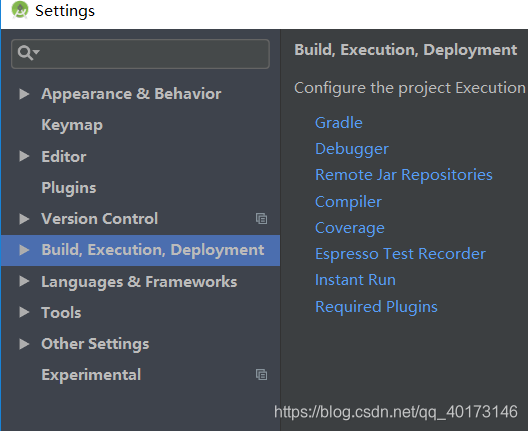528x431 pixels.
Task: Click the Android Studio logo icon
Action: click(20, 10)
